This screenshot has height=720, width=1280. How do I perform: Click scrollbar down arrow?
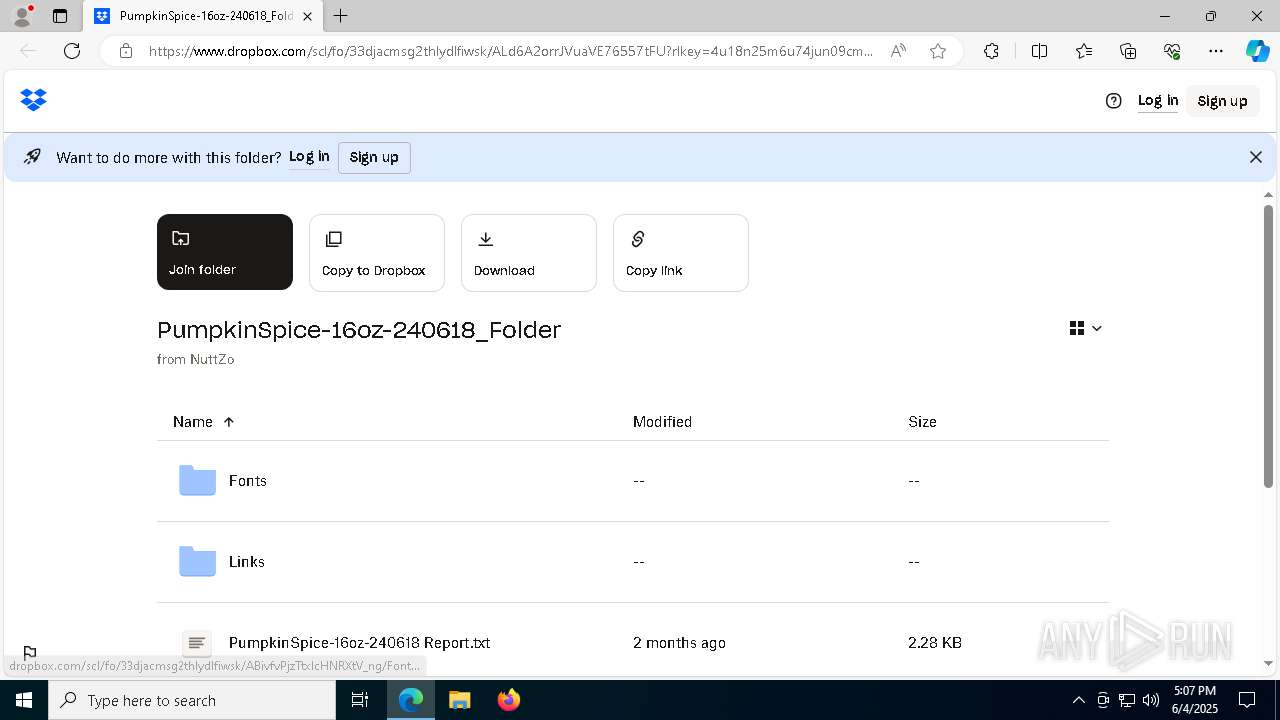[1268, 663]
